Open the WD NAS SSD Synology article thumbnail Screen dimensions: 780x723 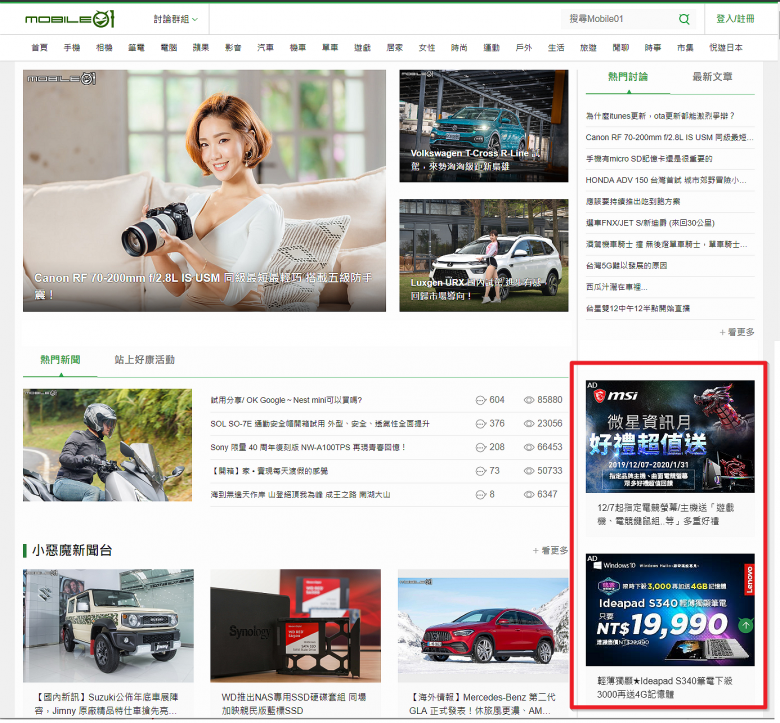tap(295, 625)
